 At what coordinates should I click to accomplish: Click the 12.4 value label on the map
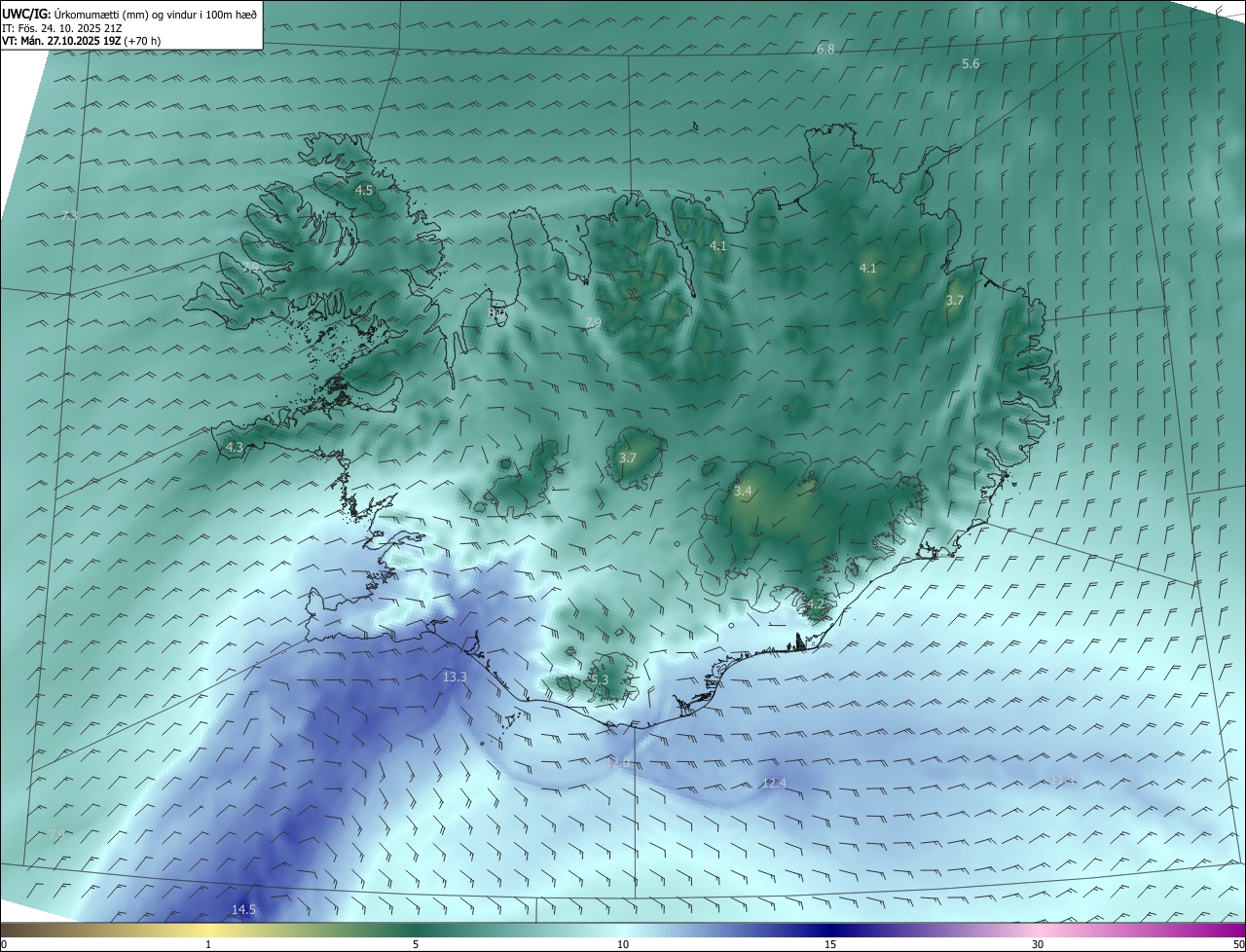pos(774,783)
